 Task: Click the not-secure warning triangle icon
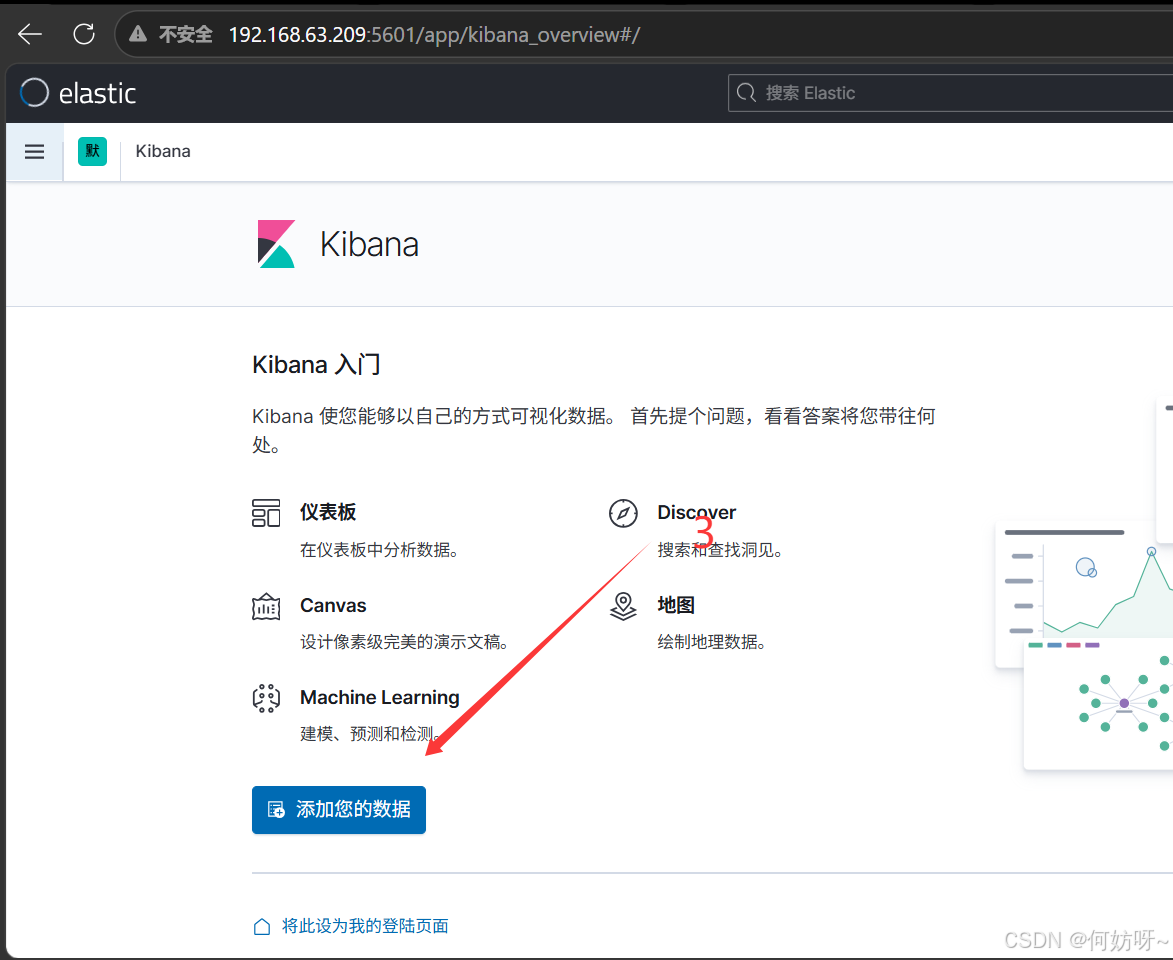coord(138,34)
